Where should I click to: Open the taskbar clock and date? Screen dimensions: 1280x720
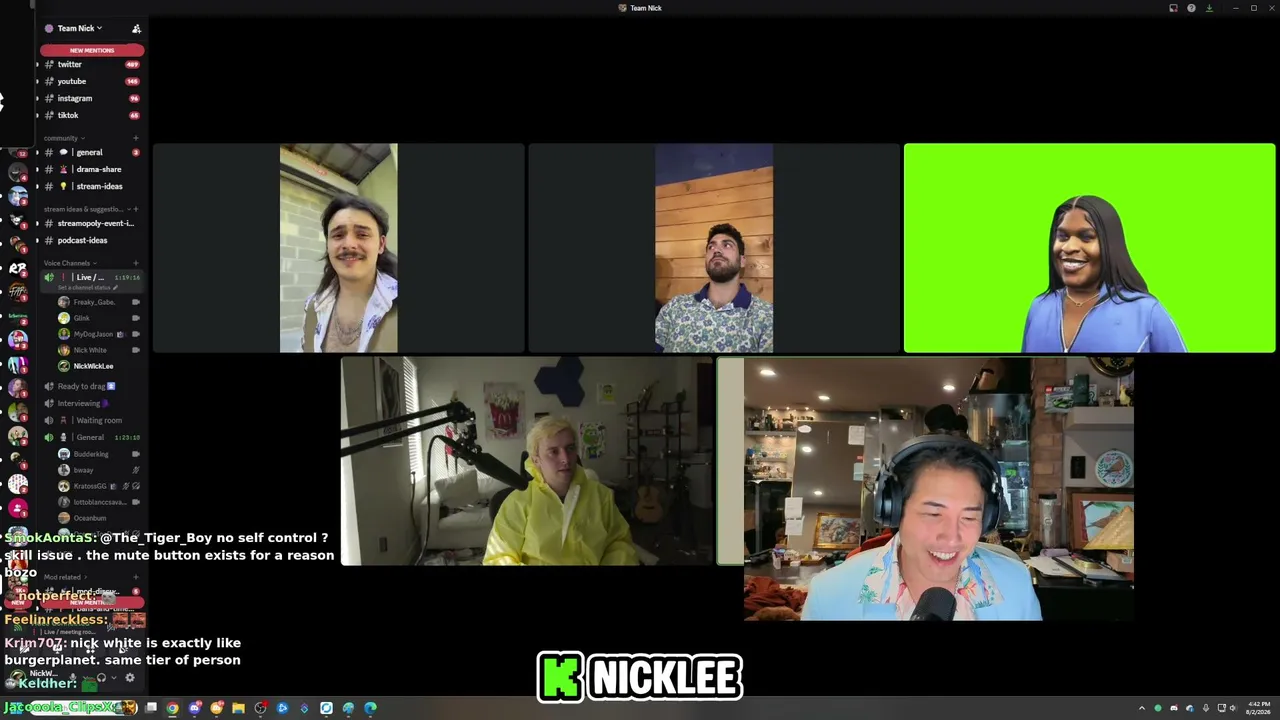1259,707
